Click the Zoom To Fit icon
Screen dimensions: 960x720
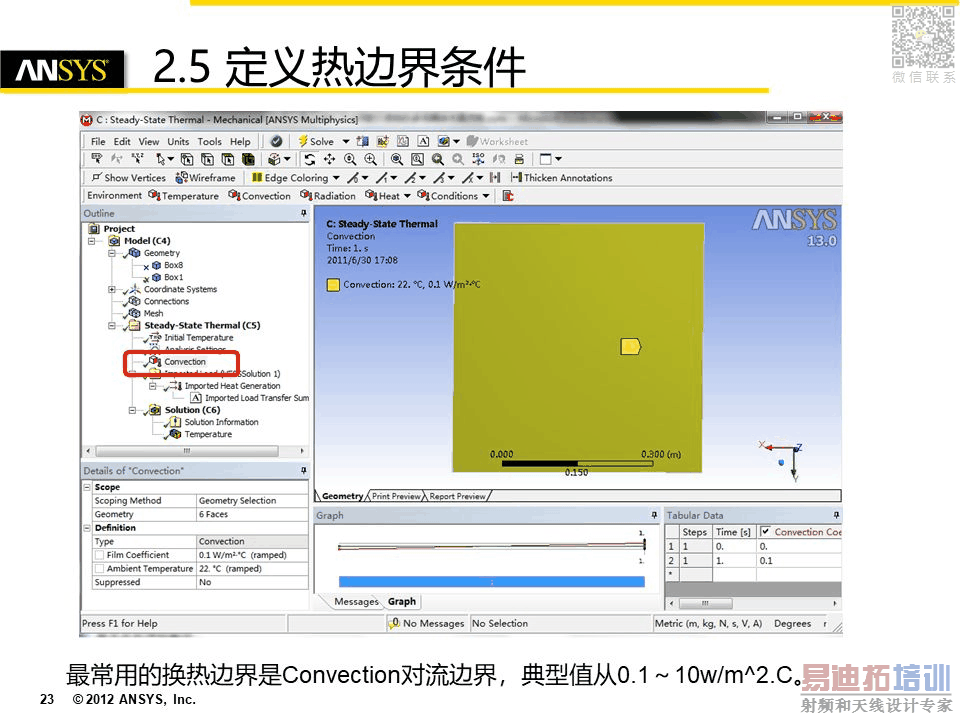point(397,159)
